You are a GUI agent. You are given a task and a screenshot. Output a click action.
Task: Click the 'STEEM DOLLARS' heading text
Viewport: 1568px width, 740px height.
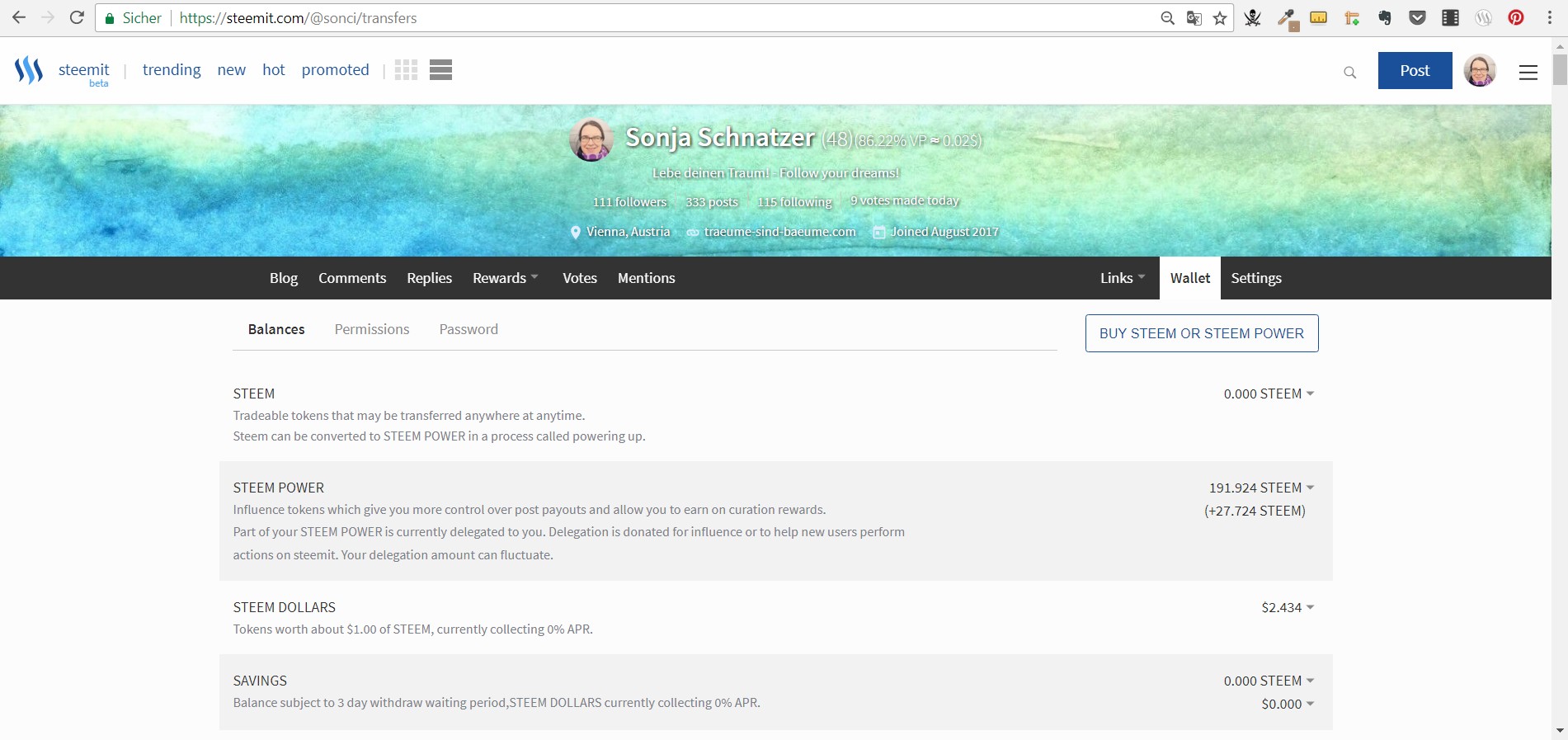click(x=285, y=607)
